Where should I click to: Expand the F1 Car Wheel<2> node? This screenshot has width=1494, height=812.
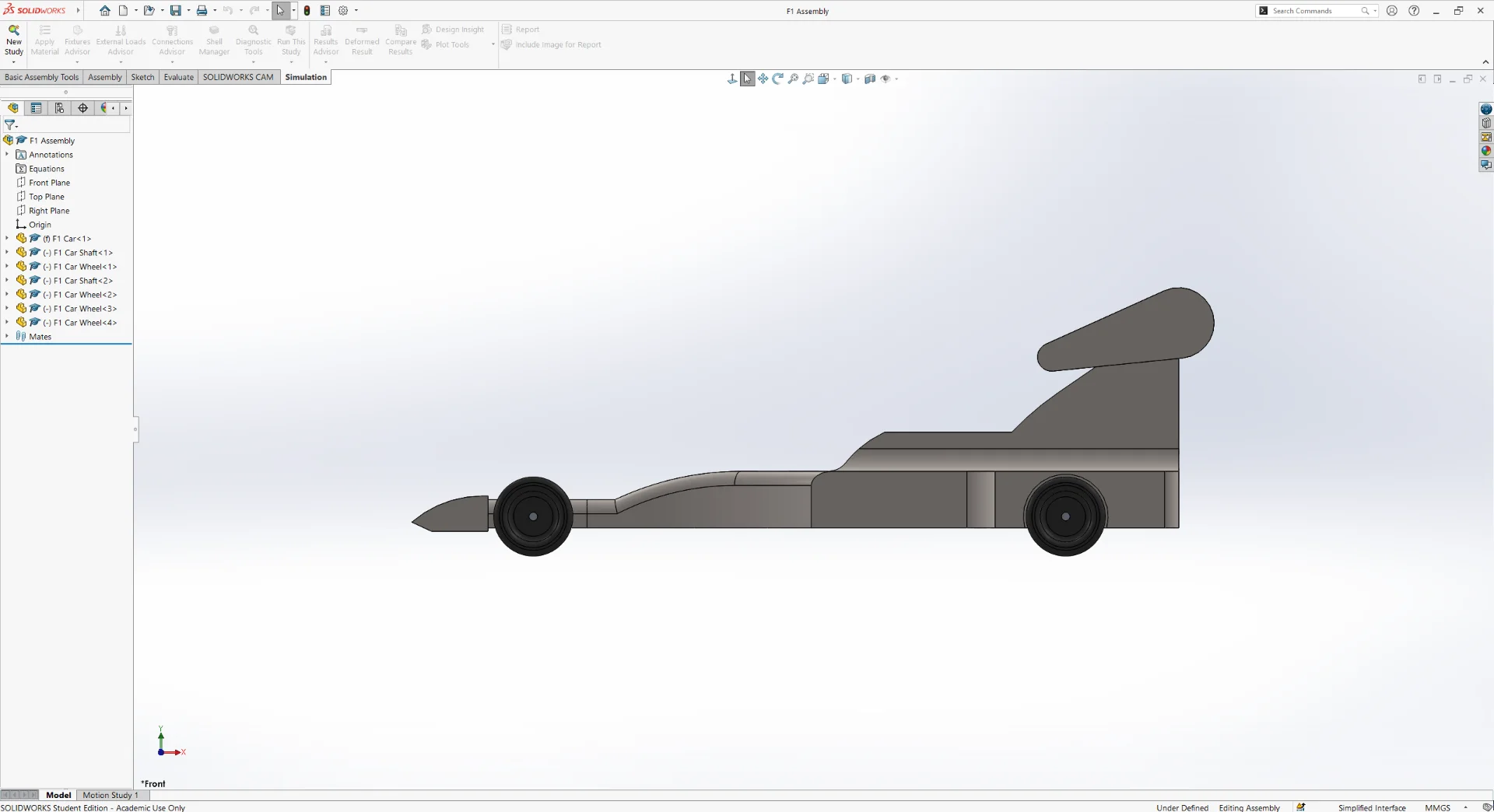pos(7,295)
